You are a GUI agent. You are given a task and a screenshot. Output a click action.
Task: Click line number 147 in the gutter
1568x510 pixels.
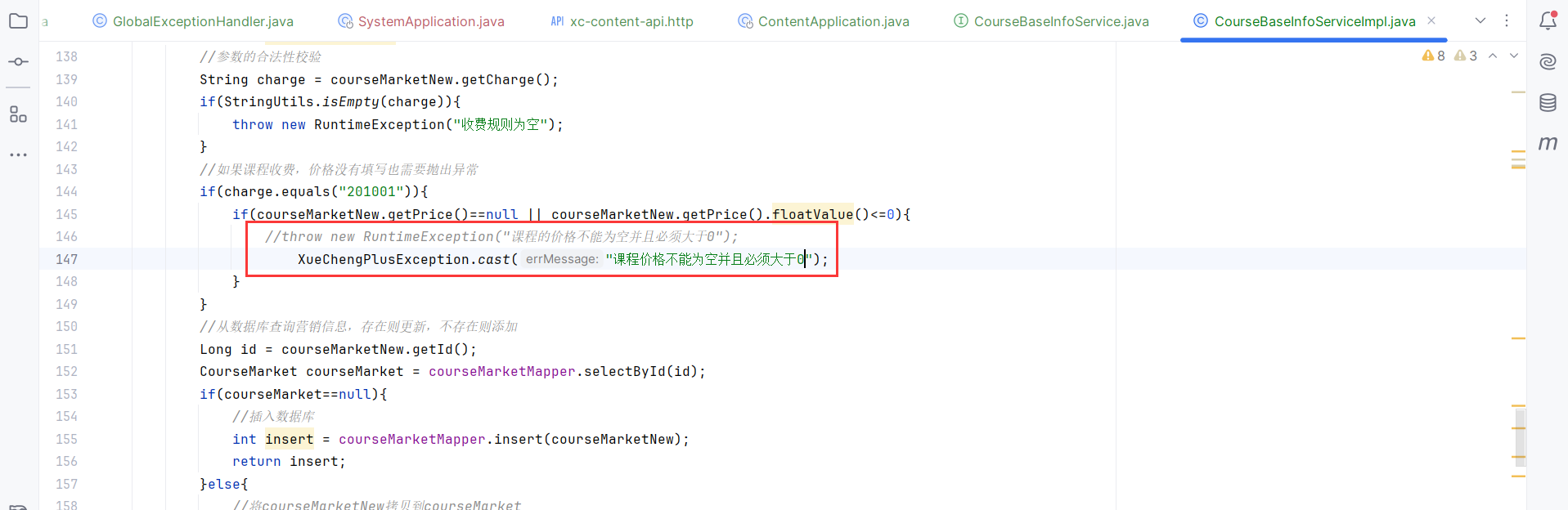click(x=66, y=259)
